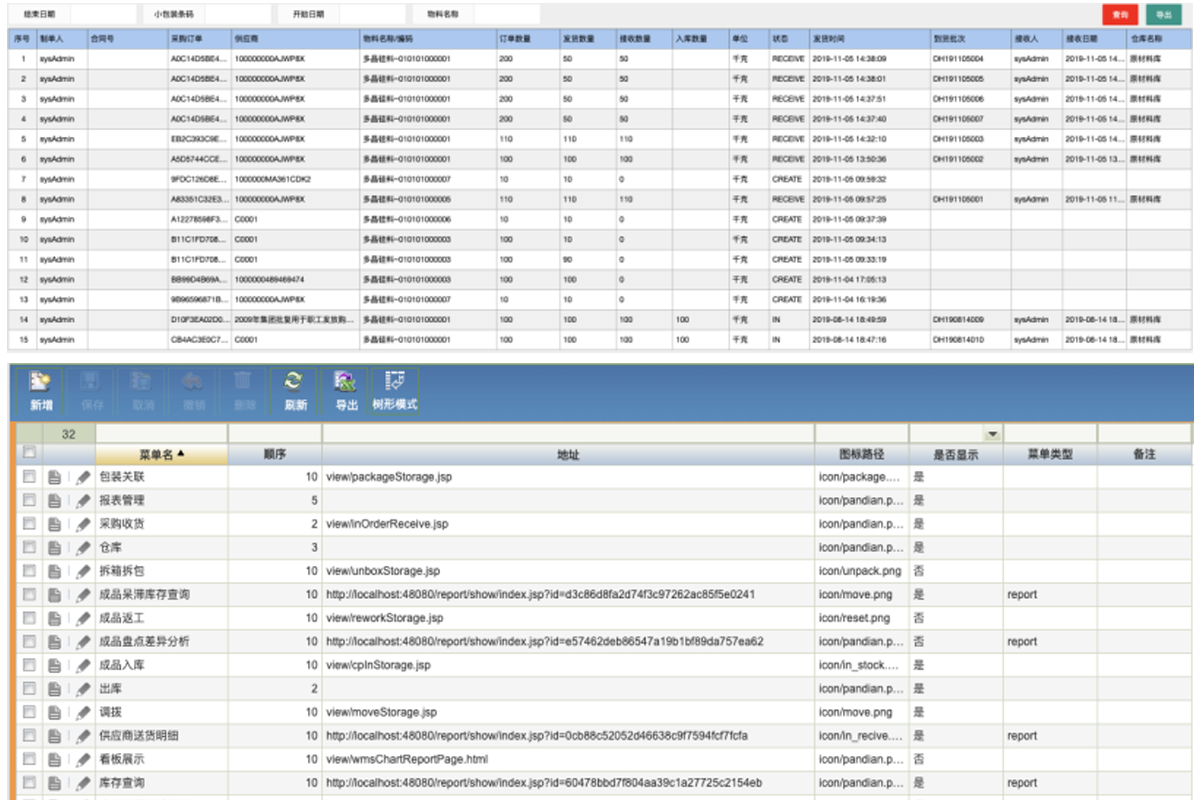The height and width of the screenshot is (800, 1200).
Task: Click the 地址 column filter text box
Action: pyautogui.click(x=567, y=434)
